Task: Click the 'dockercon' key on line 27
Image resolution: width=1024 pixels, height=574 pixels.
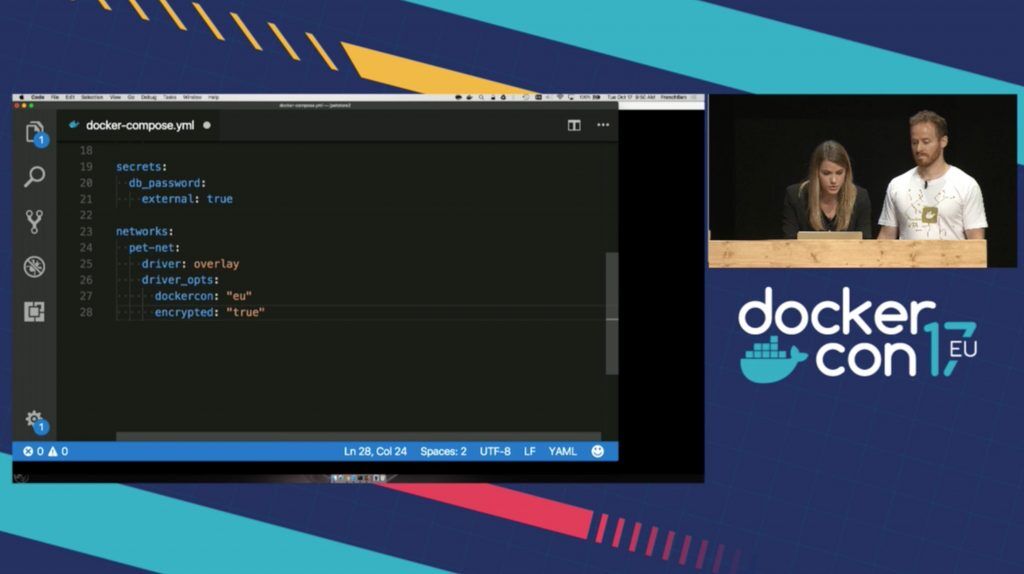Action: [184, 296]
